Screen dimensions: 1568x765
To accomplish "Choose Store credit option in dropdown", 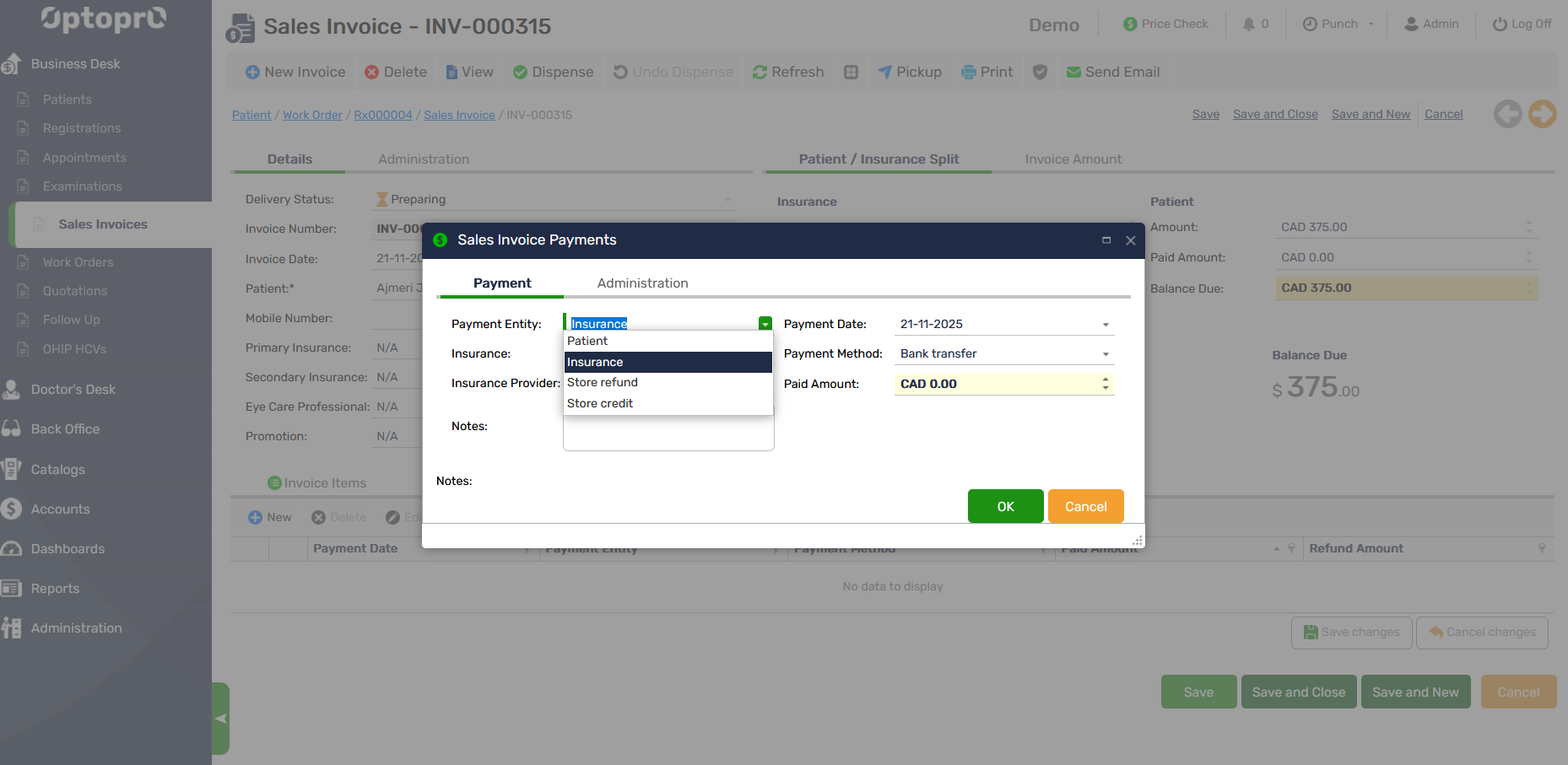I will point(600,404).
